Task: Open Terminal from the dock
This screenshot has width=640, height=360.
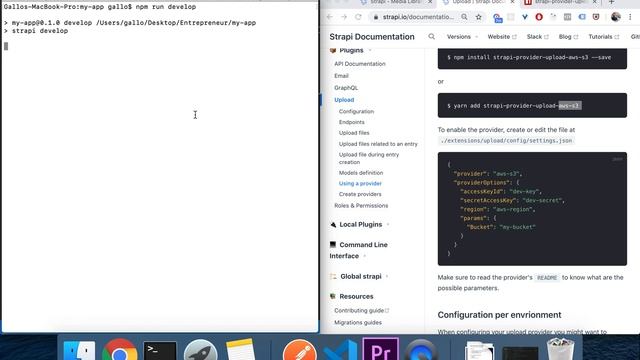Action: click(160, 351)
